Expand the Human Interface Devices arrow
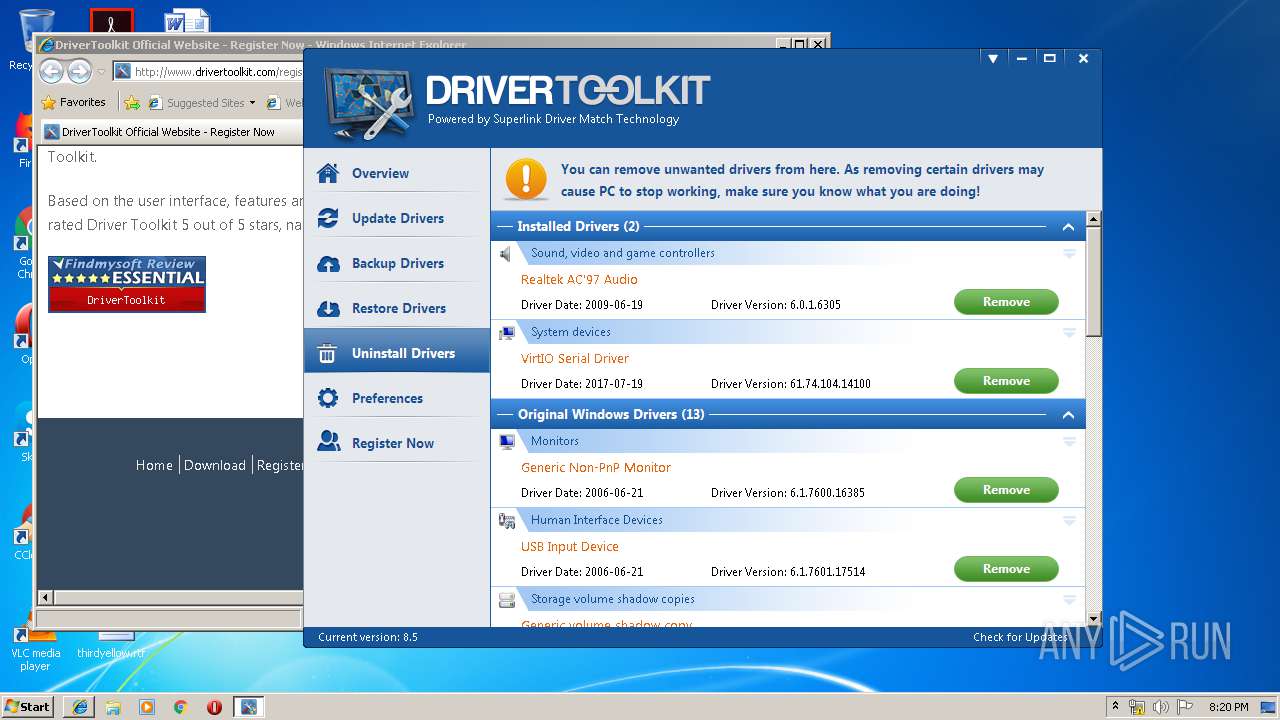This screenshot has width=1280, height=720. click(1069, 521)
